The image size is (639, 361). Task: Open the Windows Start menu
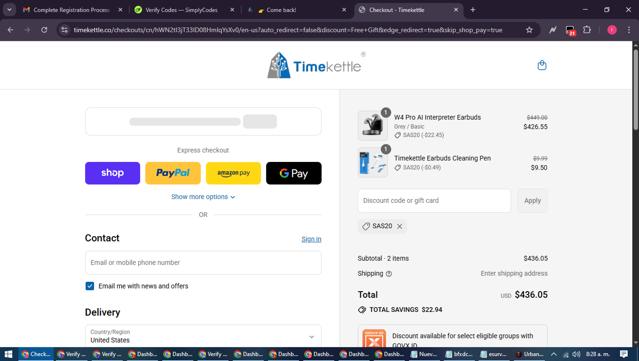[x=9, y=354]
